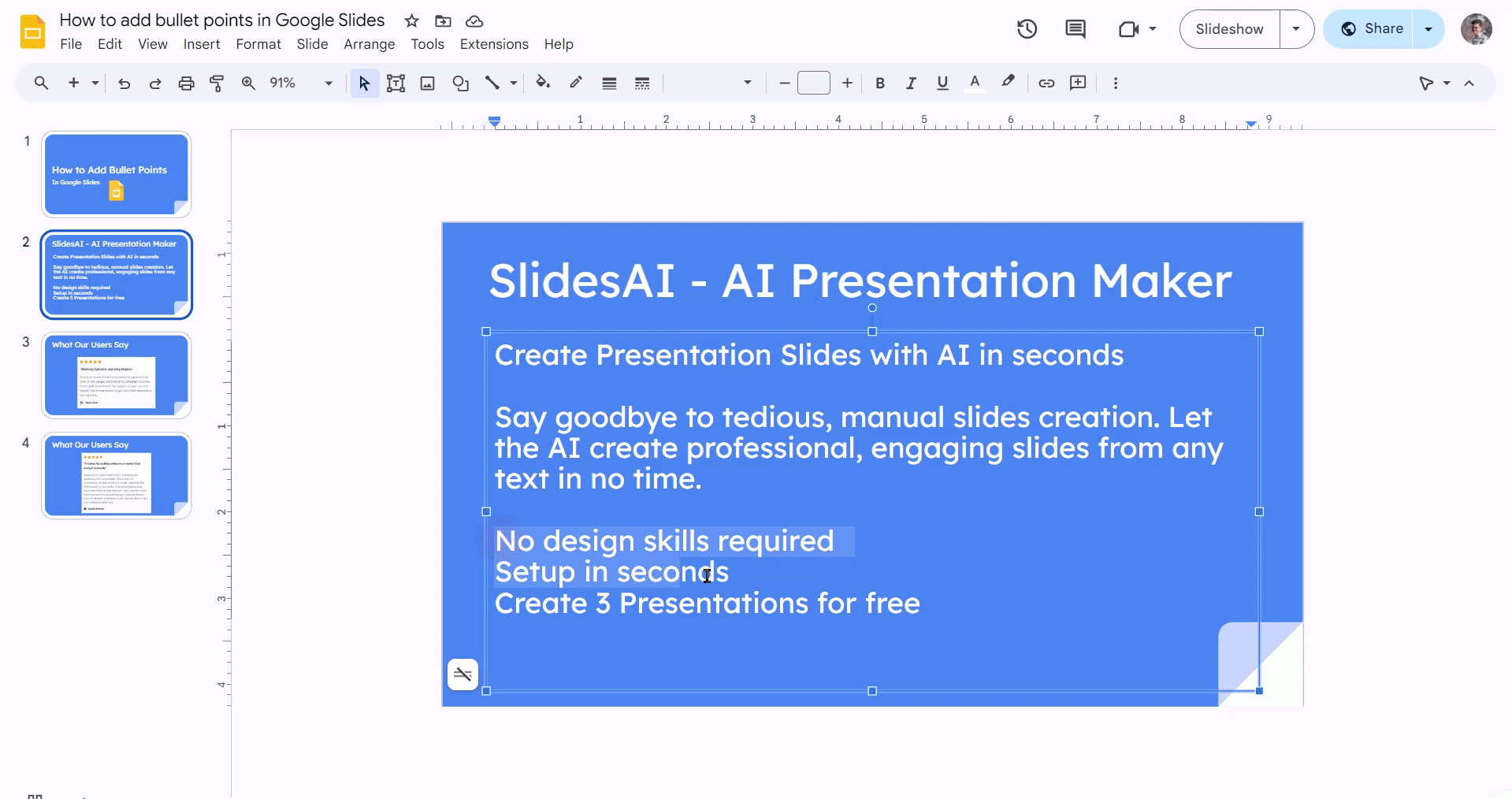Open the Text color picker

pos(975,83)
